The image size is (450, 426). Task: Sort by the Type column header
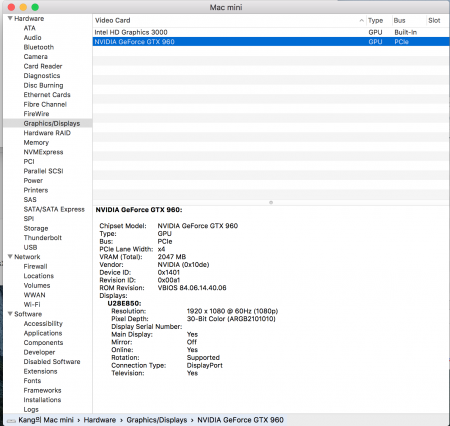click(375, 21)
